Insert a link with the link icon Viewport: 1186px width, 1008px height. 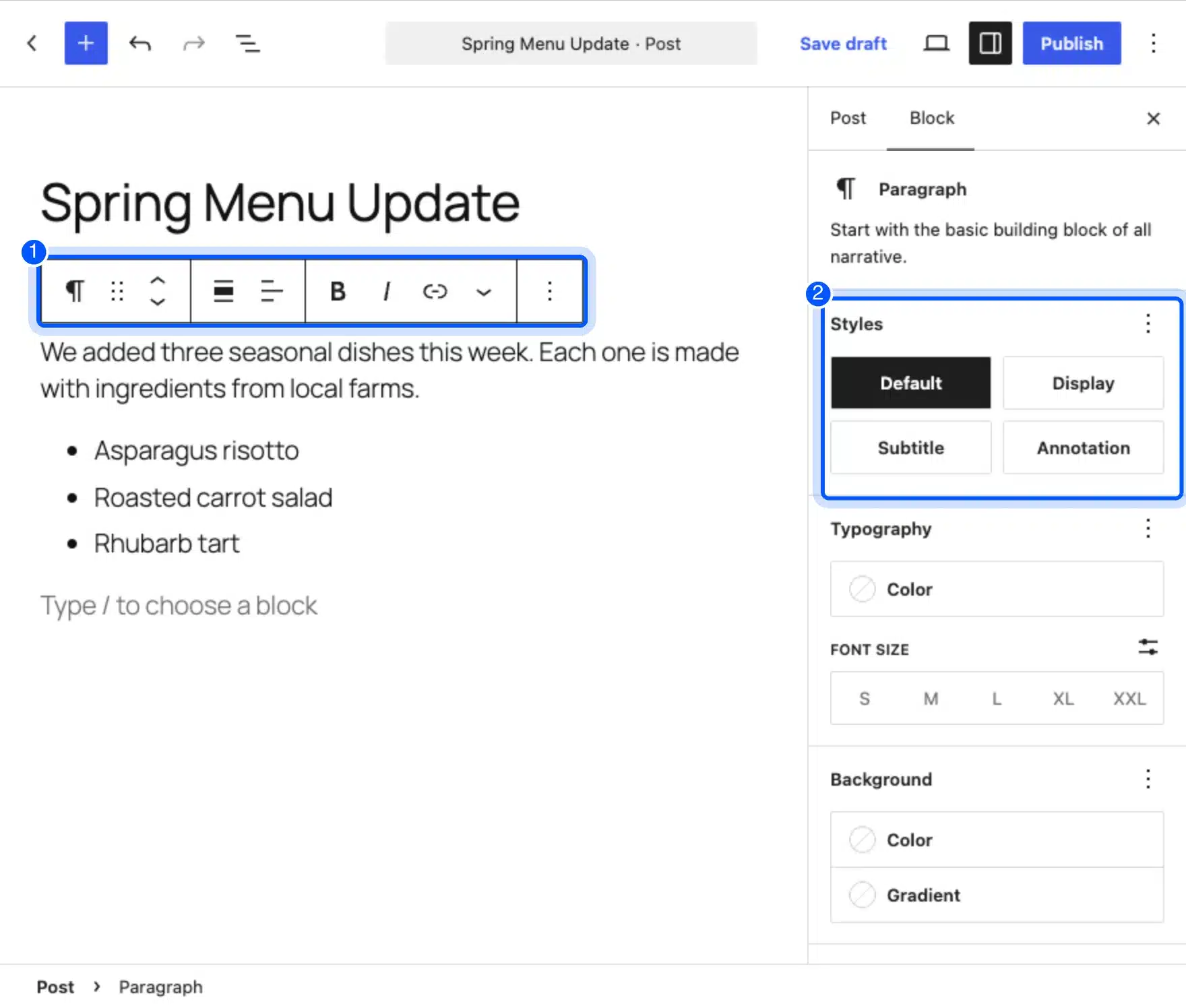(x=435, y=291)
